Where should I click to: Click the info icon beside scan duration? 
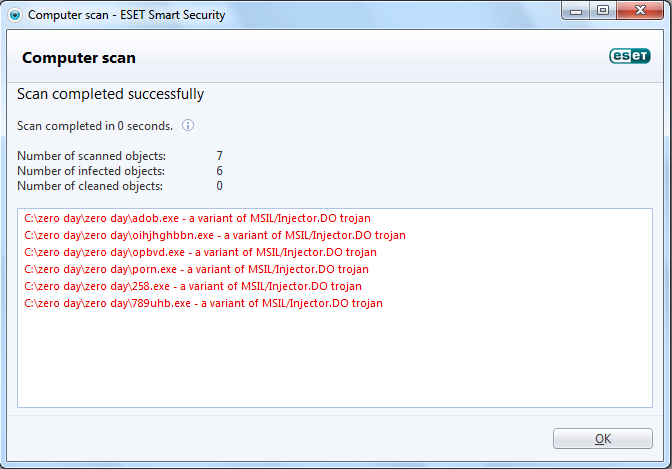(x=188, y=126)
